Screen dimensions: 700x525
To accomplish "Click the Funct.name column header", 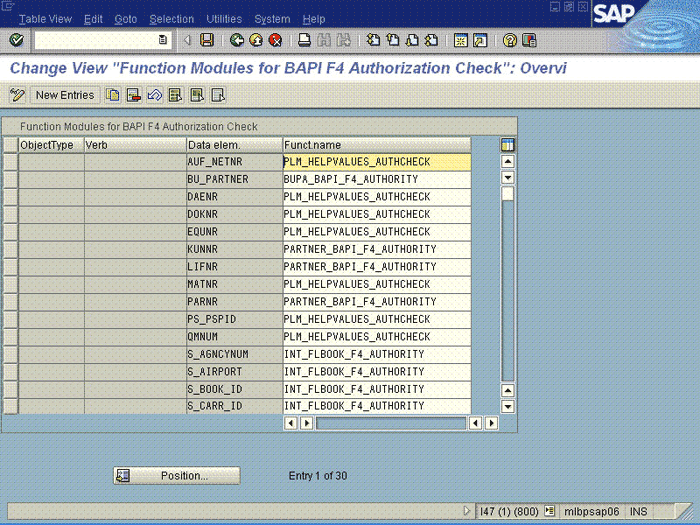I will point(376,145).
